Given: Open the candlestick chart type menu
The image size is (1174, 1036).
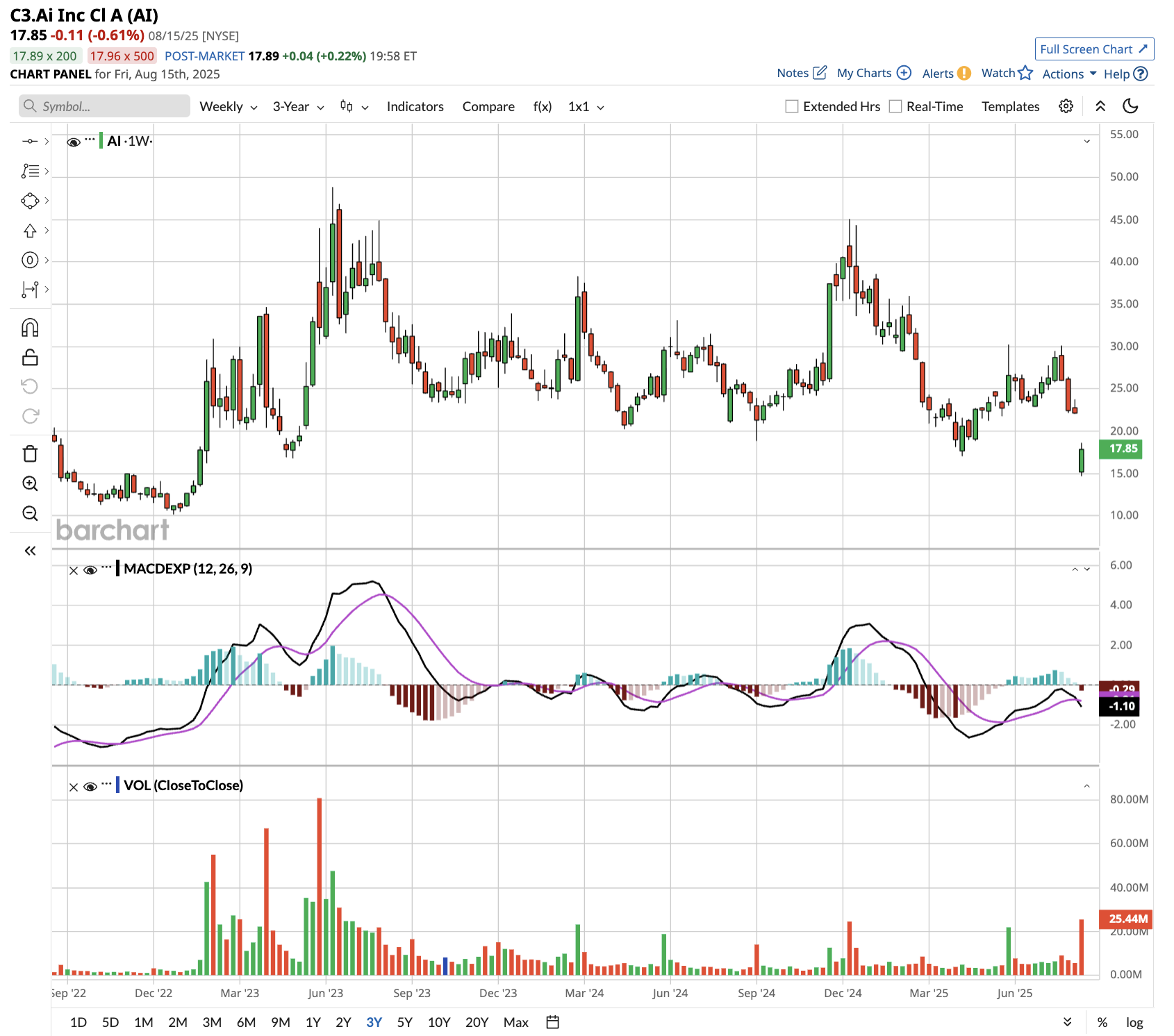Looking at the screenshot, I should [354, 106].
